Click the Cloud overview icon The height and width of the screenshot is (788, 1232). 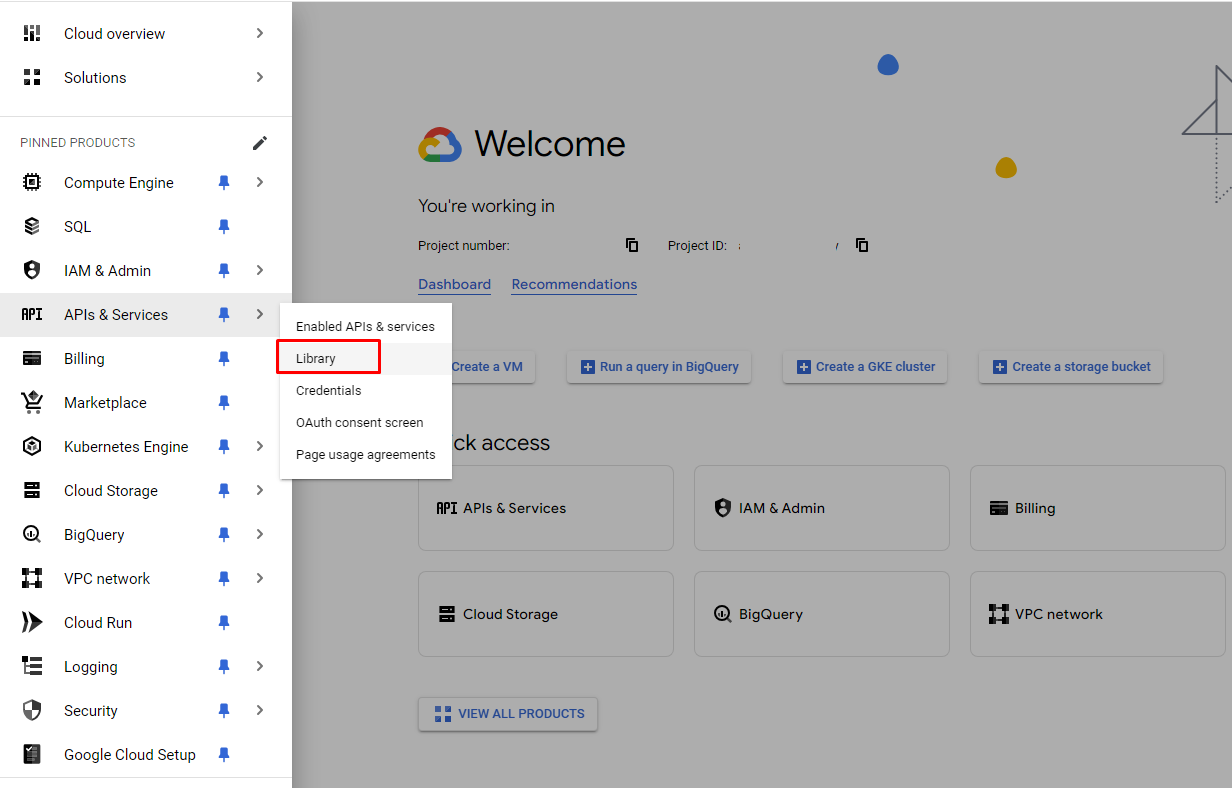tap(32, 33)
